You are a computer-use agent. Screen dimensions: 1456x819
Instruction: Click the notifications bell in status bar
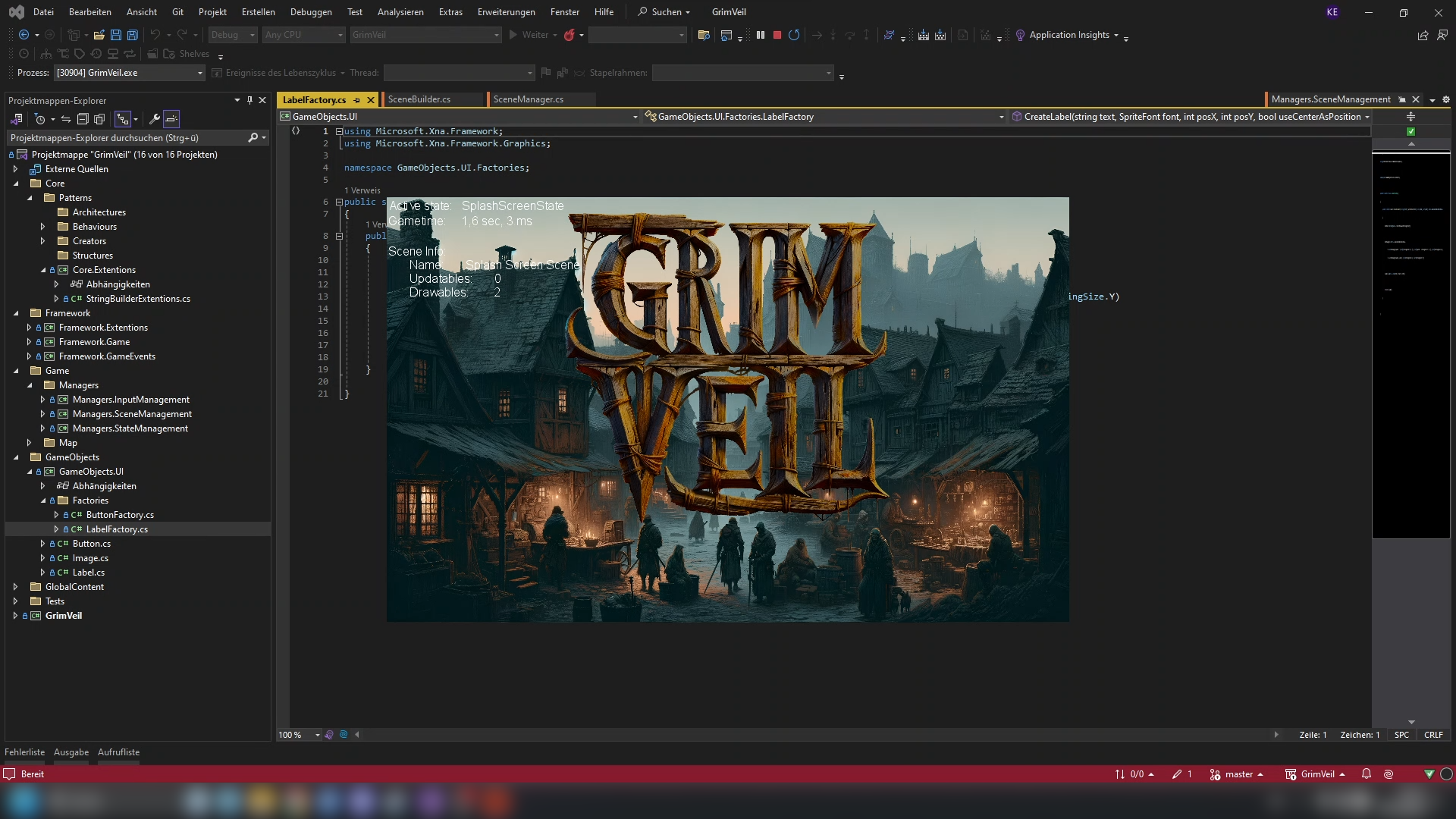pyautogui.click(x=1367, y=774)
